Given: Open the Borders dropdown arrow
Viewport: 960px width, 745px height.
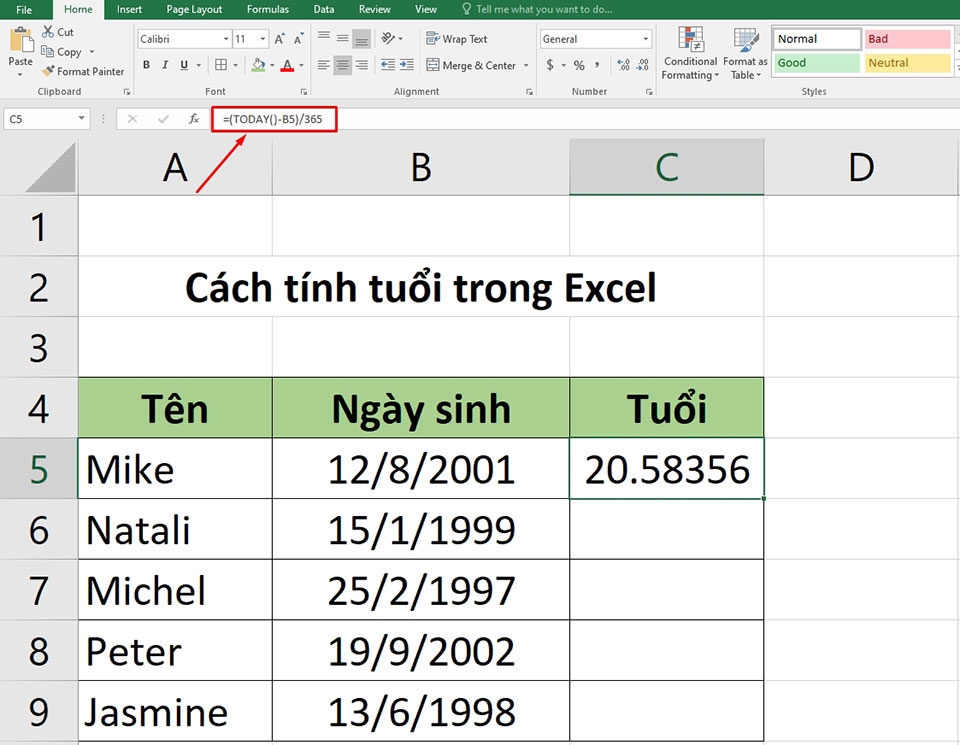Looking at the screenshot, I should (235, 64).
